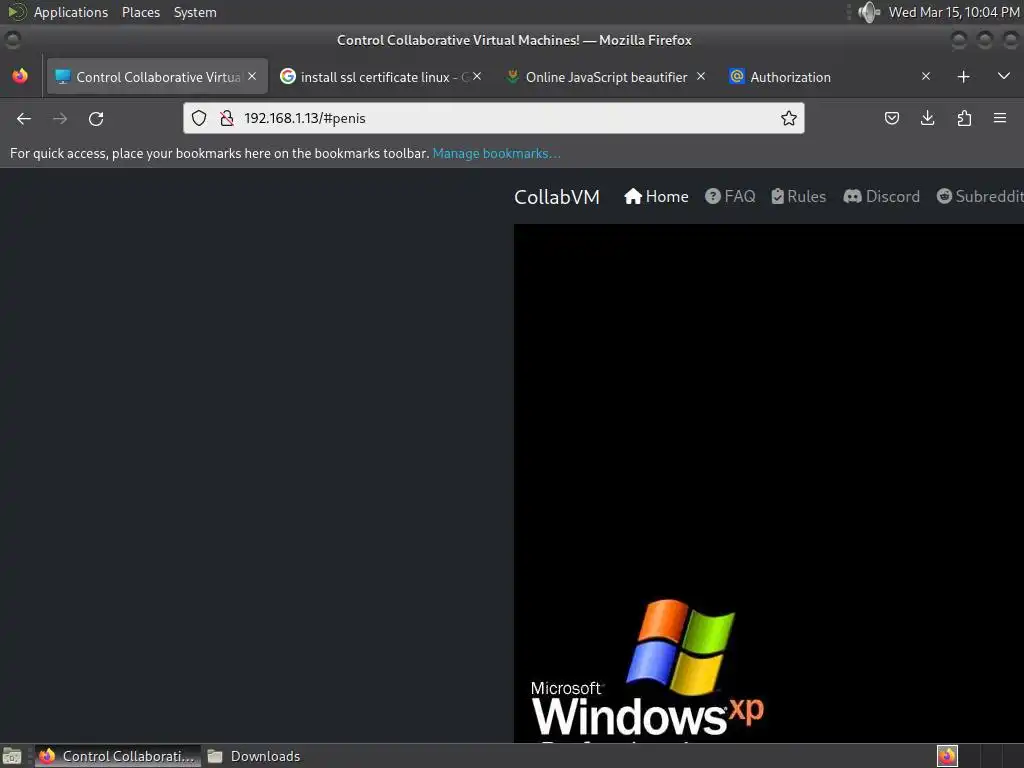The width and height of the screenshot is (1024, 768).
Task: Close the Online JavaScript beautifier tab
Action: click(701, 76)
